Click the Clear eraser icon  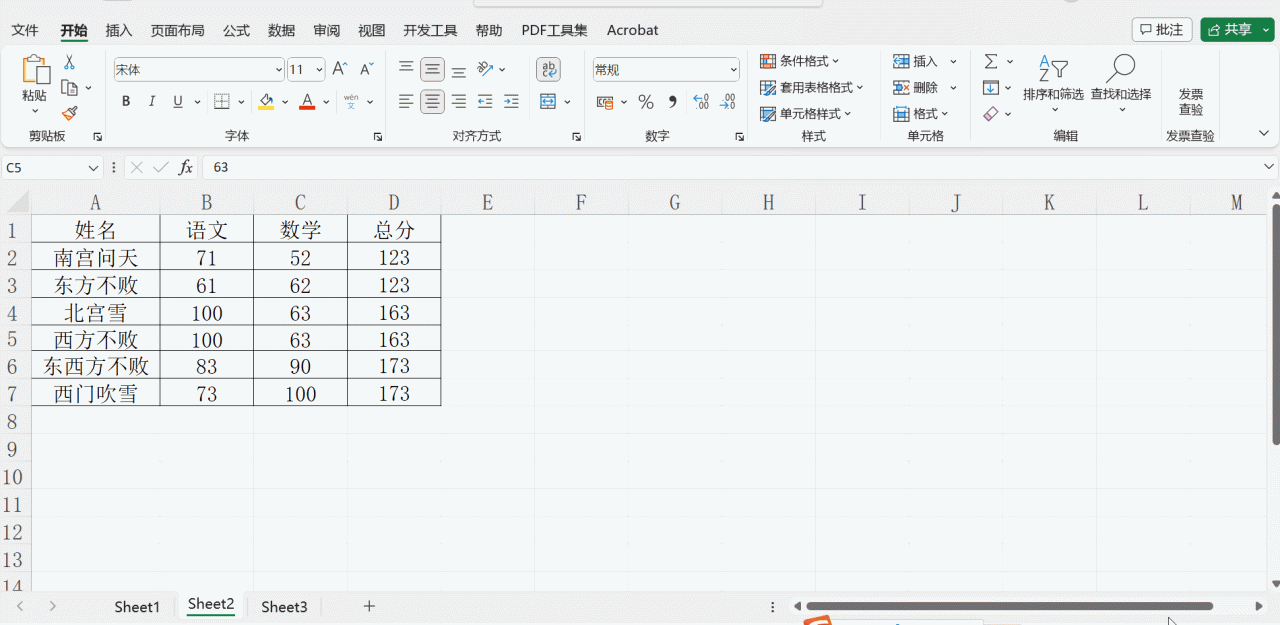click(990, 114)
